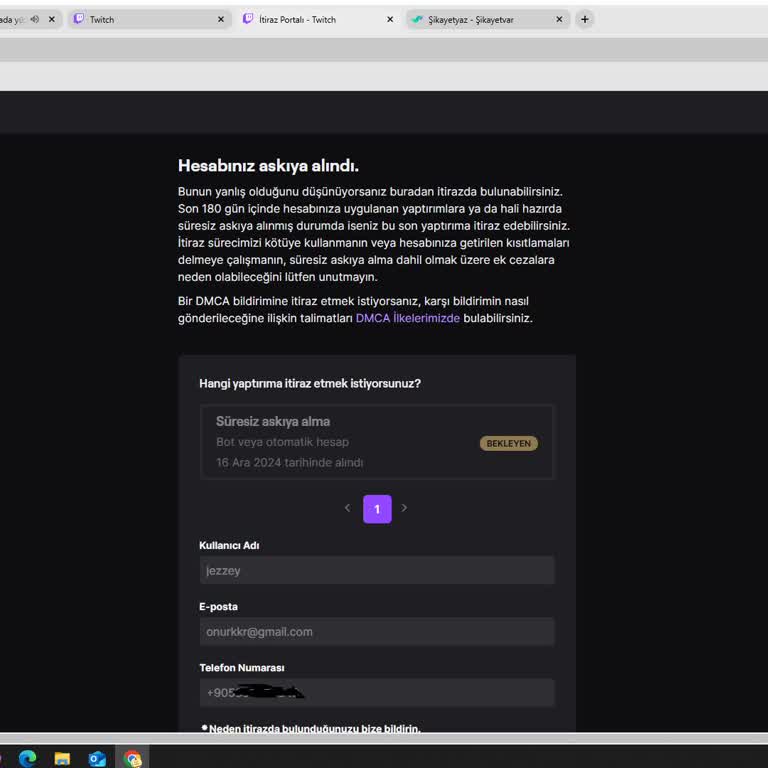
Task: Open a new browser tab
Action: click(x=585, y=20)
